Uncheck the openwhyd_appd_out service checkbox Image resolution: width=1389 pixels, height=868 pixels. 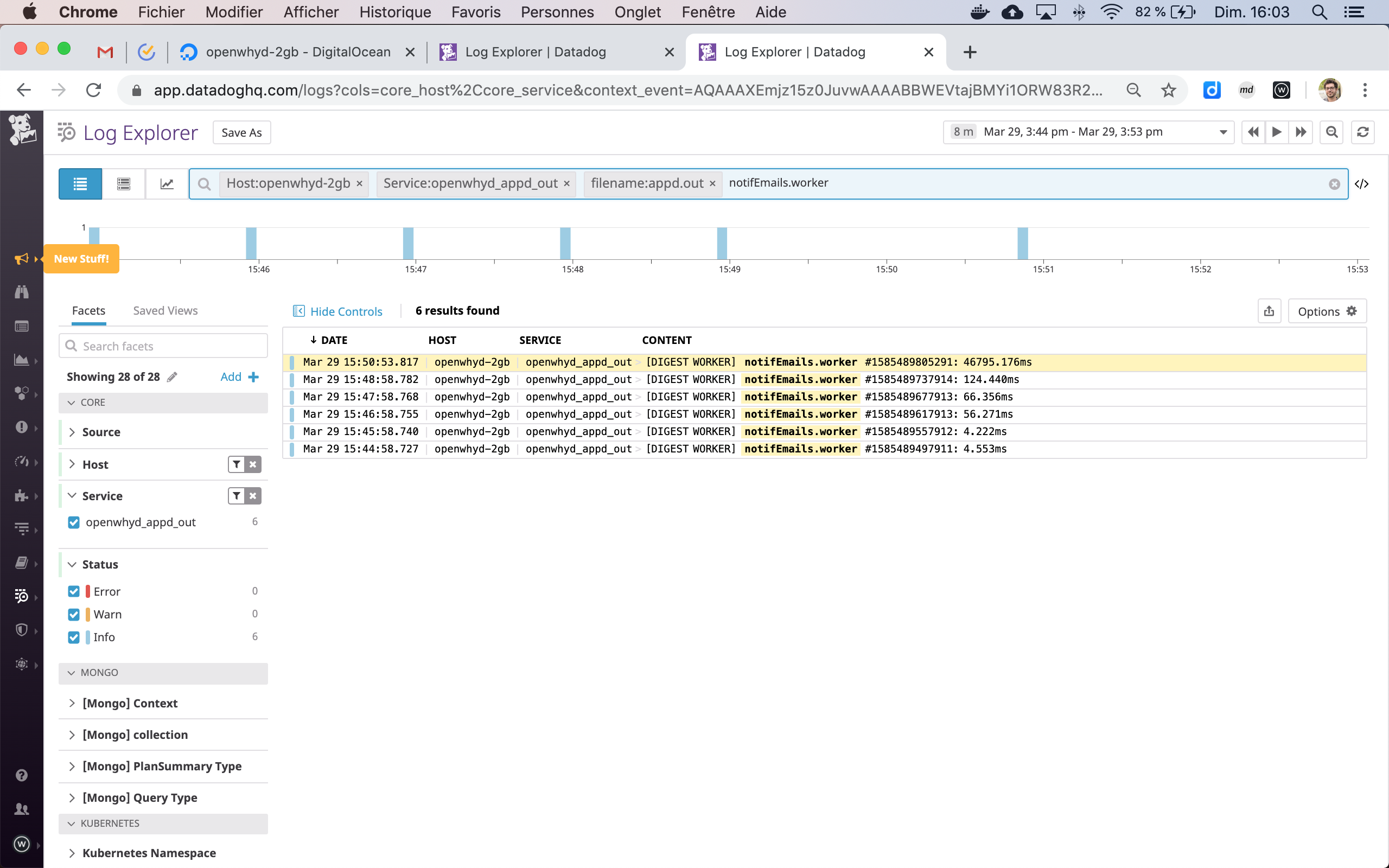73,522
